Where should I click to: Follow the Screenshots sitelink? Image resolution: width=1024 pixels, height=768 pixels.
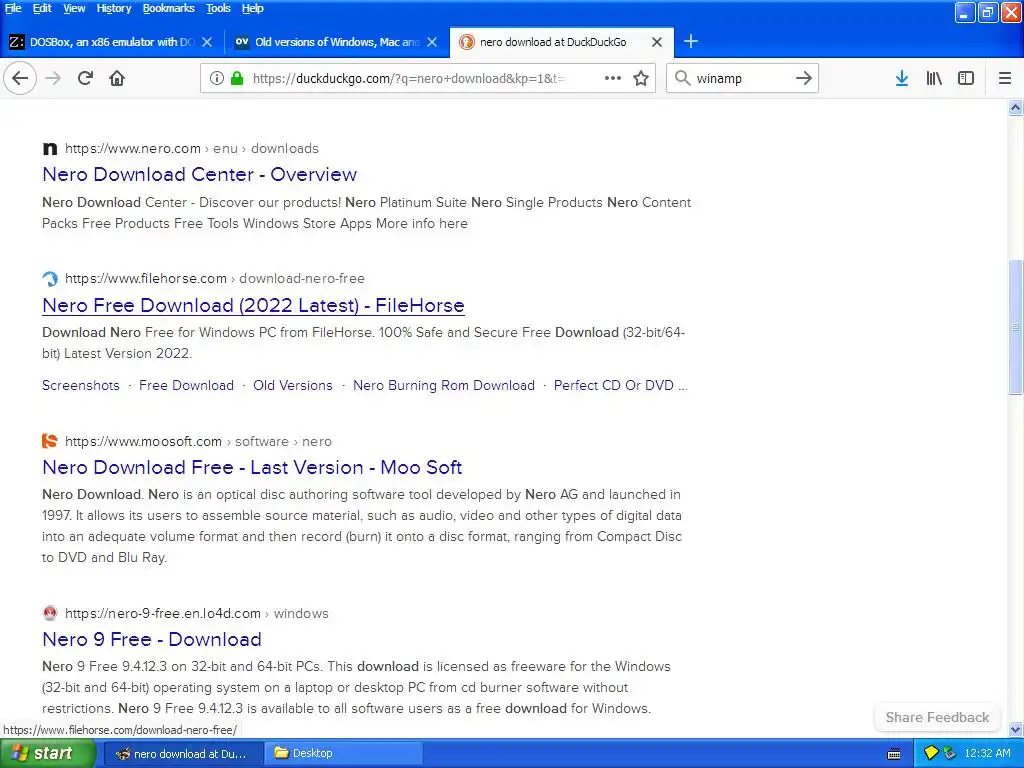tap(80, 385)
